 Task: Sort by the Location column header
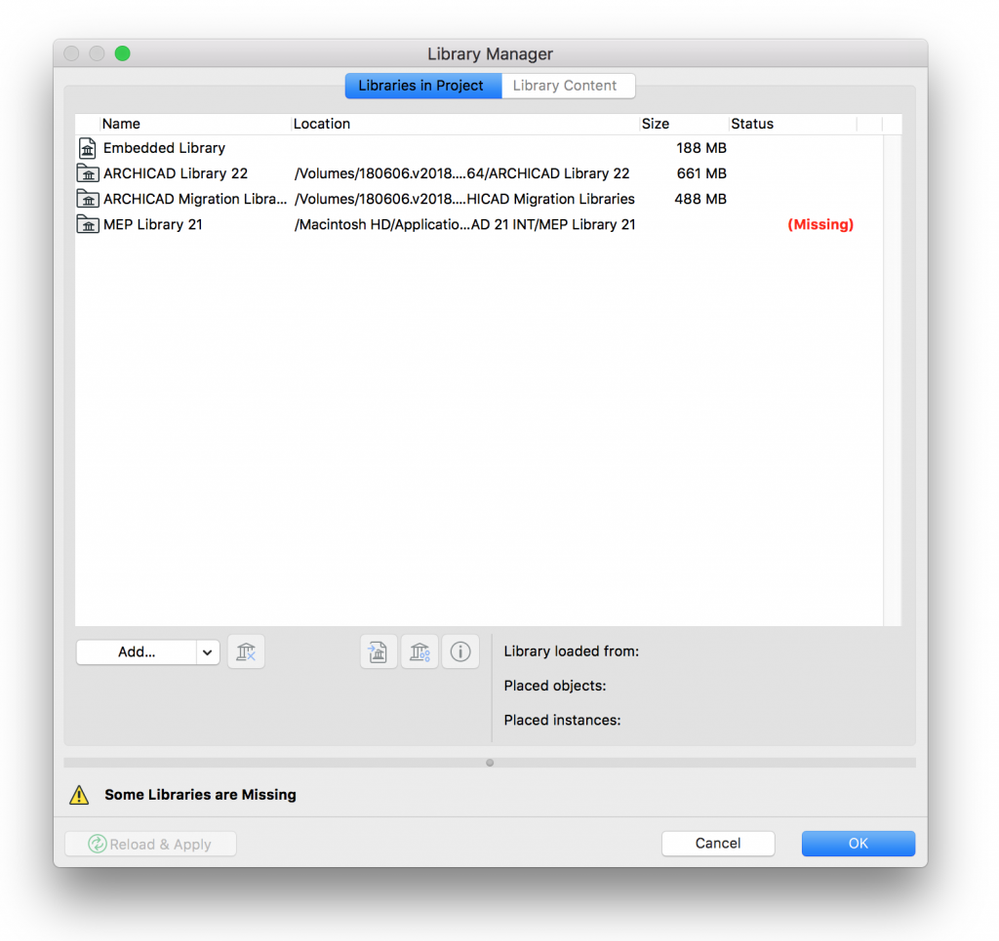click(x=465, y=124)
